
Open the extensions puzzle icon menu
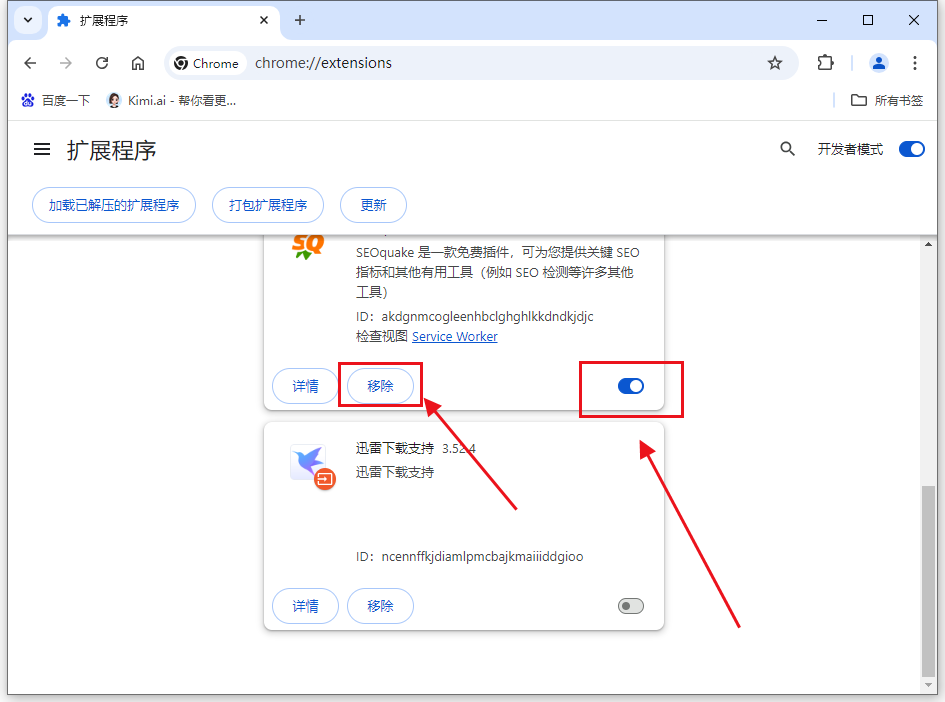point(825,63)
